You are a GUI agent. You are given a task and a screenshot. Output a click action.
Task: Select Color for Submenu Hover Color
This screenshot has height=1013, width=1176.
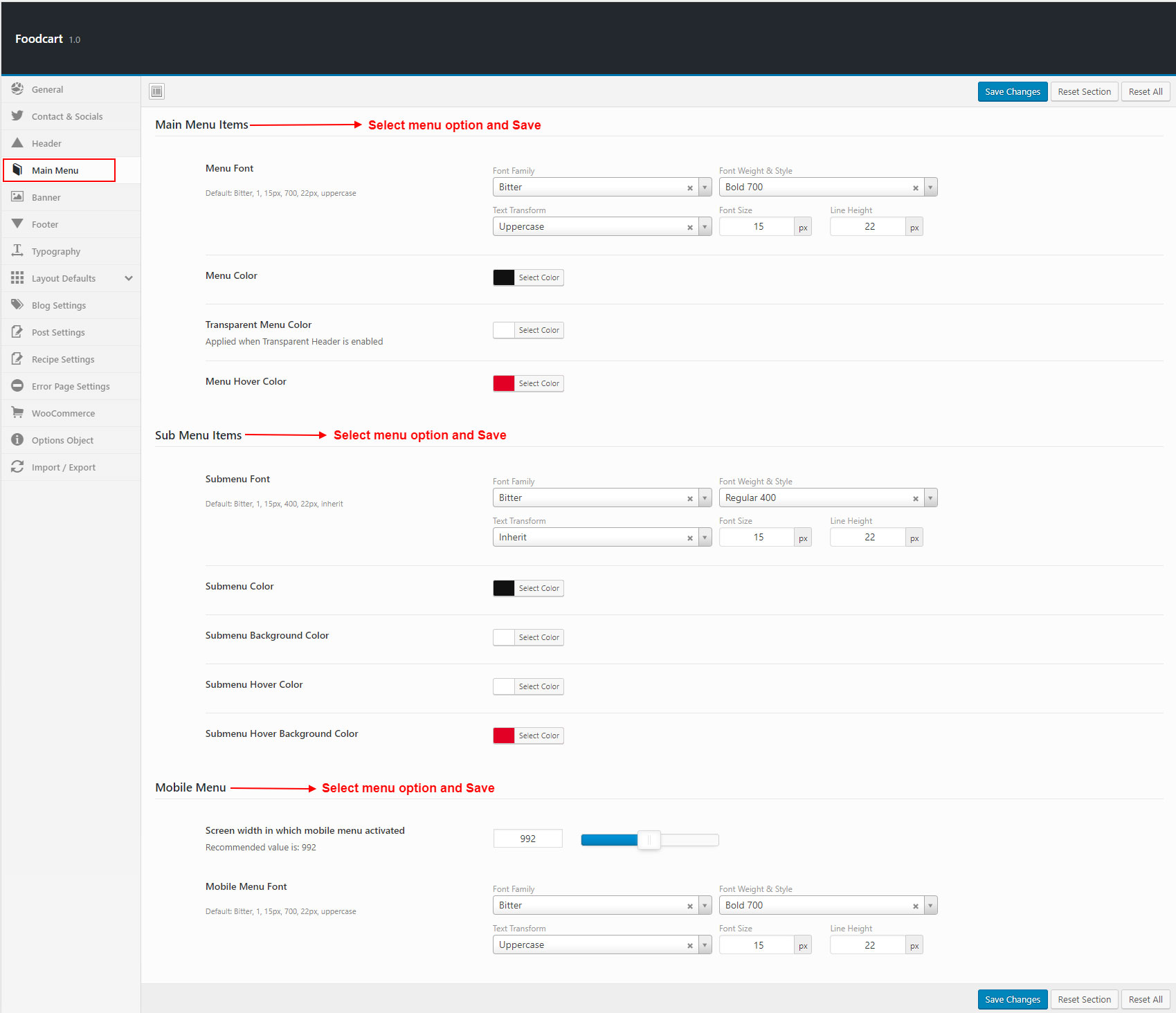528,686
